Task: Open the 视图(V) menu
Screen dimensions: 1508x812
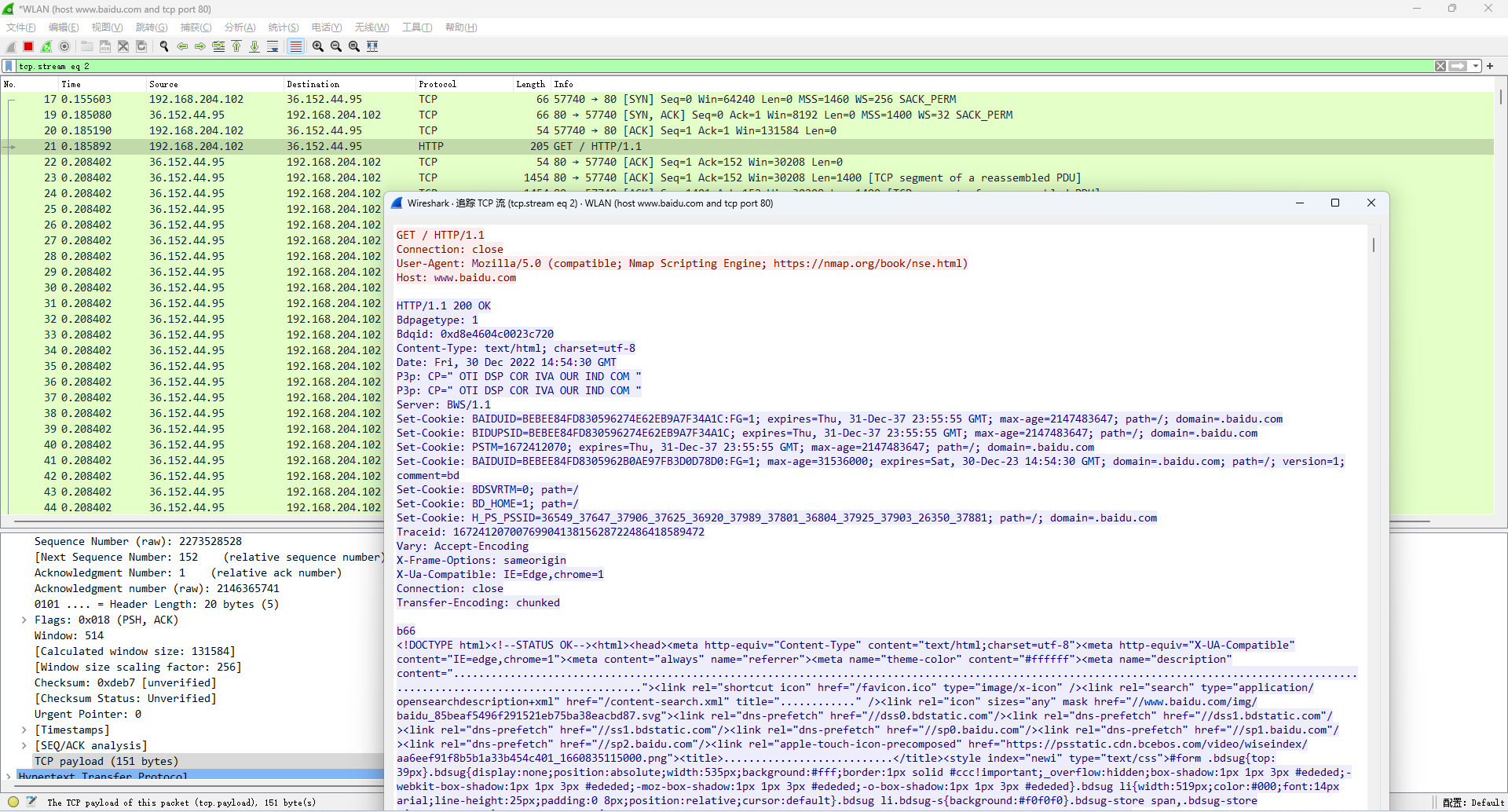Action: [107, 27]
